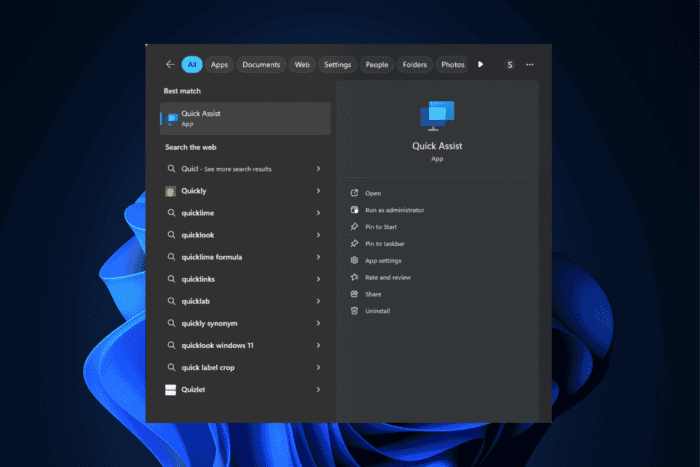Click Uninstall action for Quick Assist
This screenshot has height=467, width=700.
378,311
